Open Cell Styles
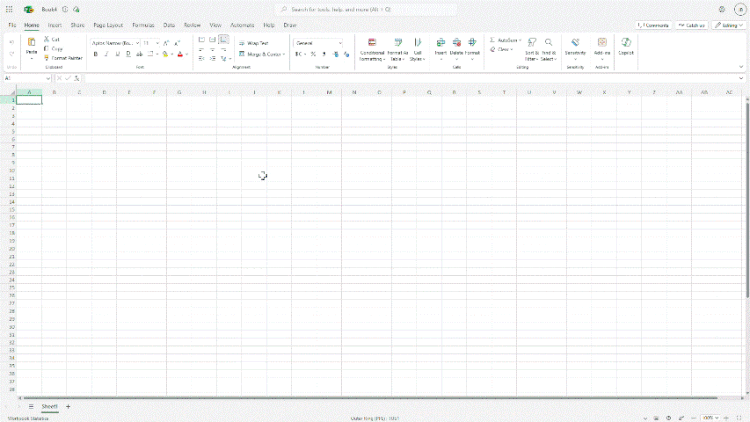Screen dimensions: 750x422 418,50
